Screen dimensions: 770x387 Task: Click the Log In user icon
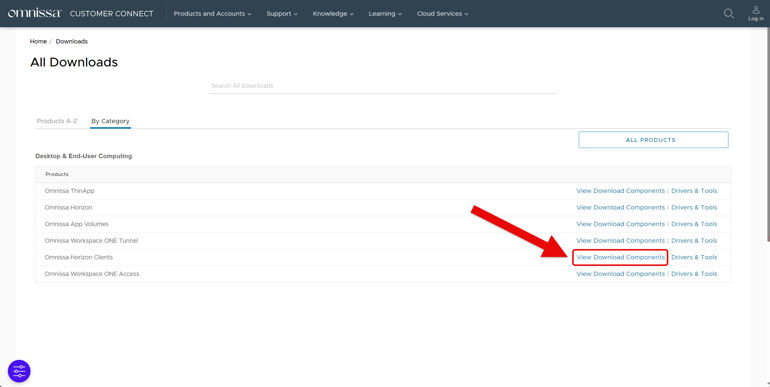[x=756, y=13]
